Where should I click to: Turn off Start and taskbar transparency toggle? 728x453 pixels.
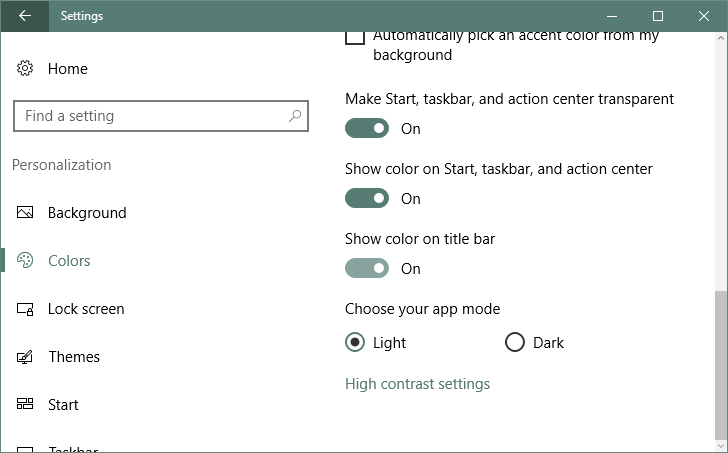pyautogui.click(x=367, y=128)
